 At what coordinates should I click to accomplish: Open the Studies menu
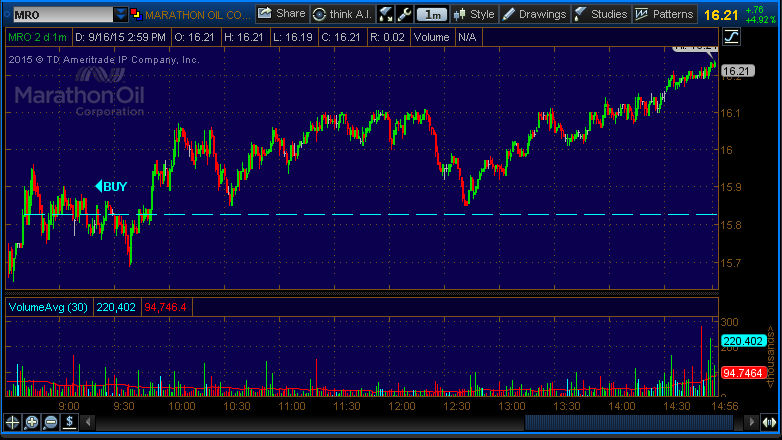coord(601,15)
